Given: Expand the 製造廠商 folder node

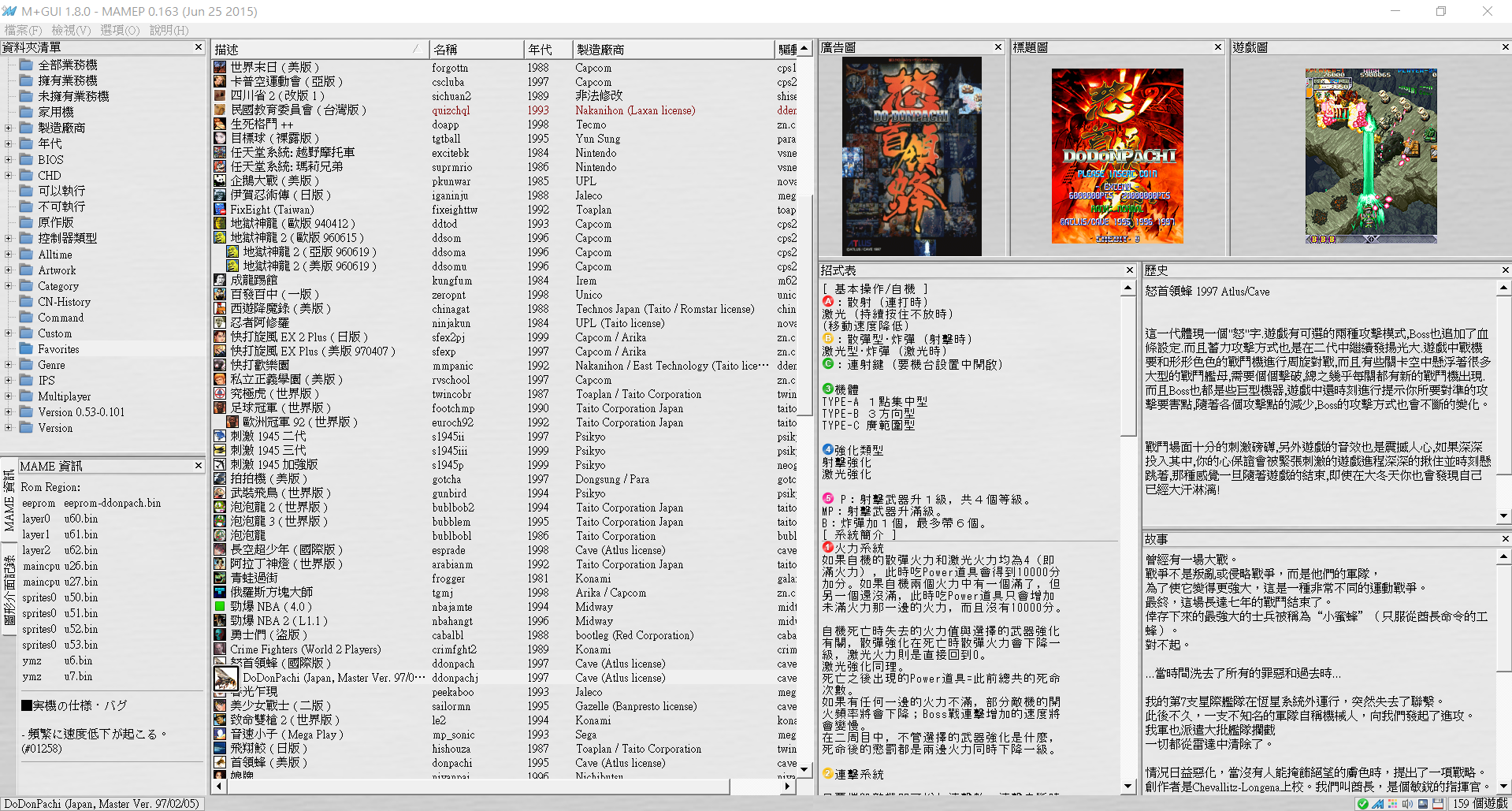Looking at the screenshot, I should pos(9,128).
